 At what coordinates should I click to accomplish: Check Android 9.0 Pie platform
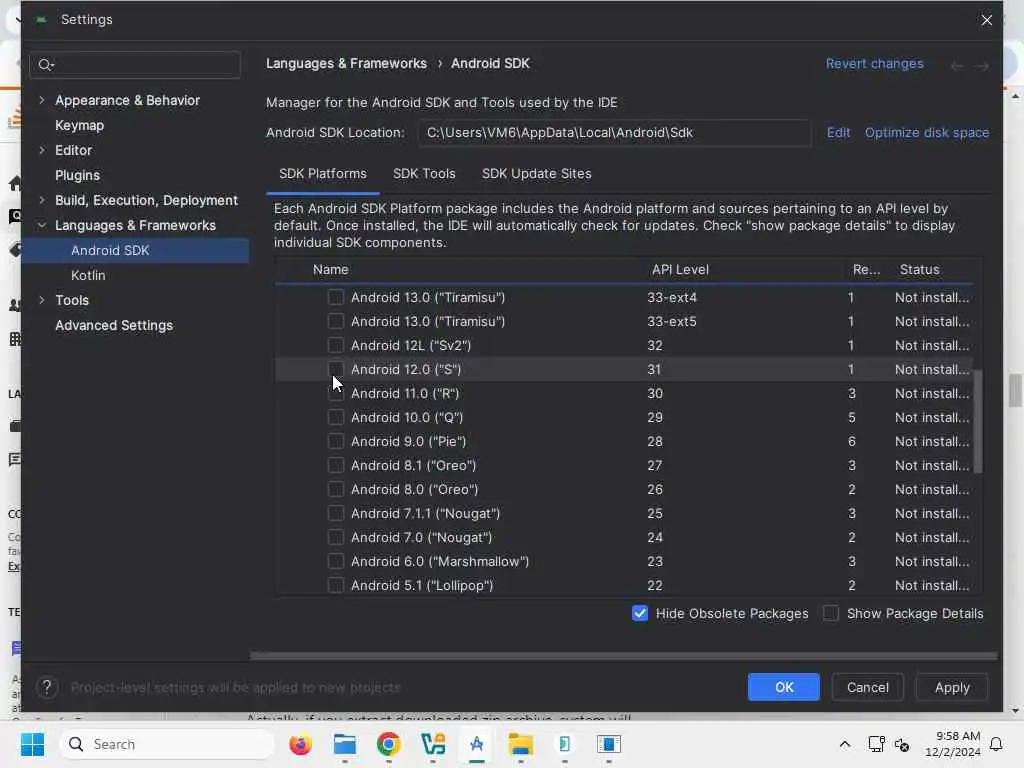[336, 441]
